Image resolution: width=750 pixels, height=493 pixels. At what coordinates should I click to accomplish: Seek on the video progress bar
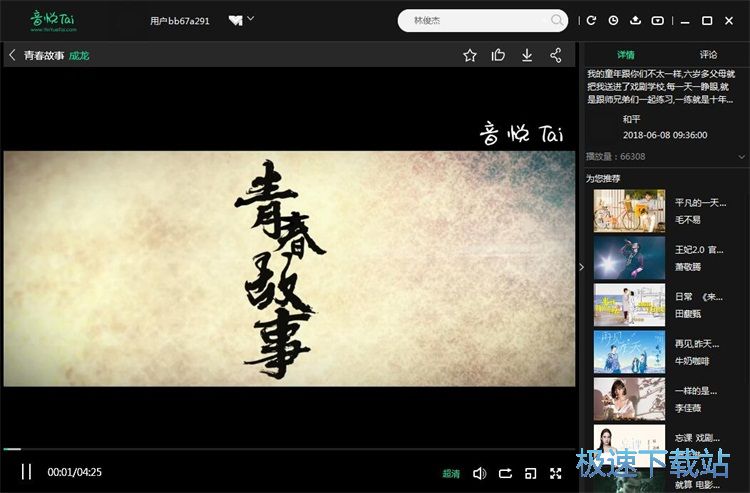(289, 449)
